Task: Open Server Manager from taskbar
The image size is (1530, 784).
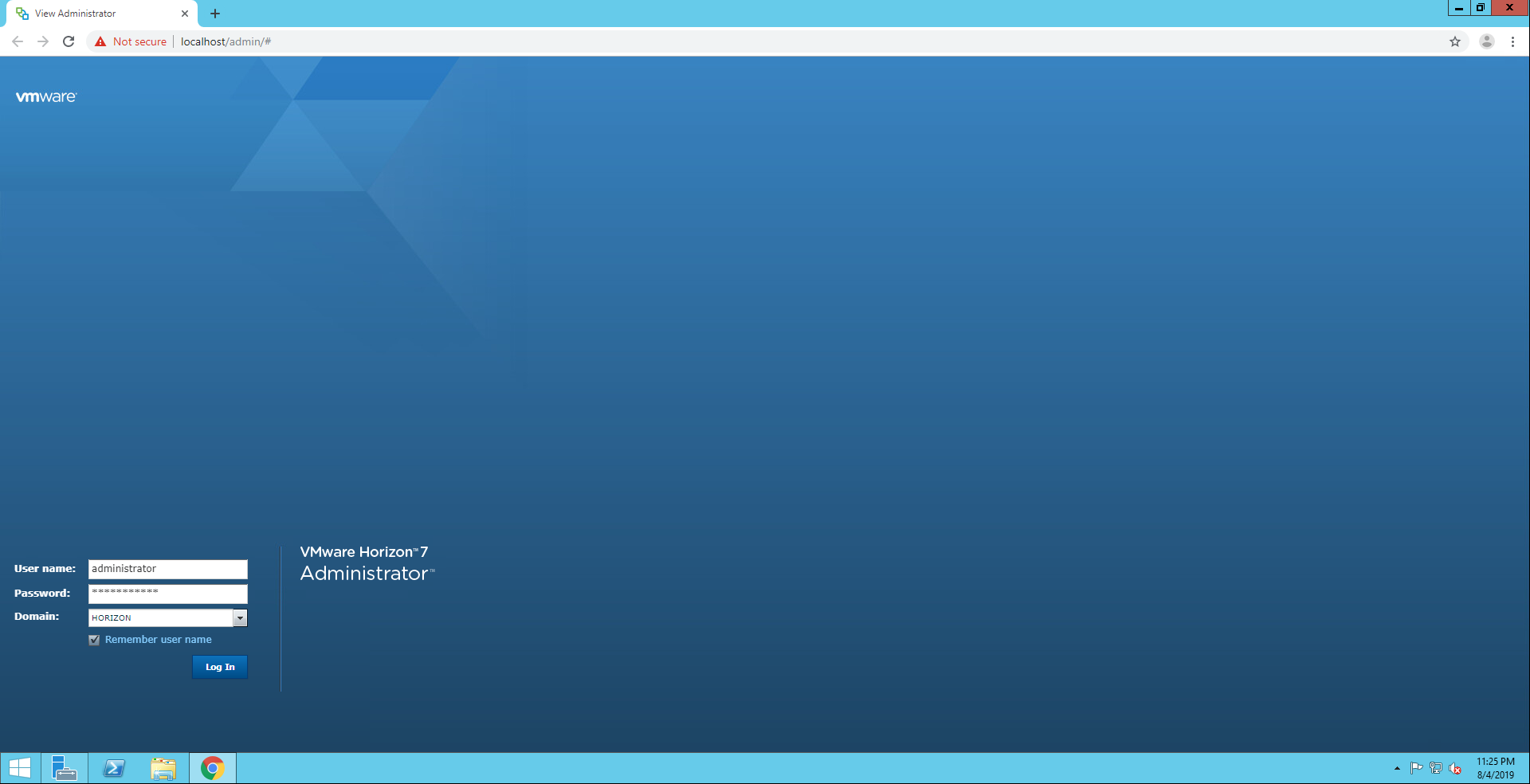Action: click(64, 768)
